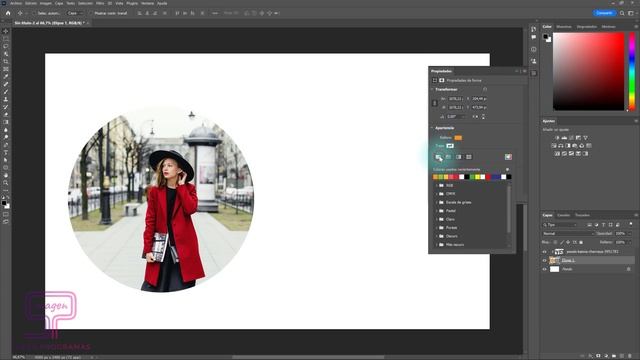Pick the yellow recently used color swatch
The width and height of the screenshot is (640, 360).
coord(477,177)
